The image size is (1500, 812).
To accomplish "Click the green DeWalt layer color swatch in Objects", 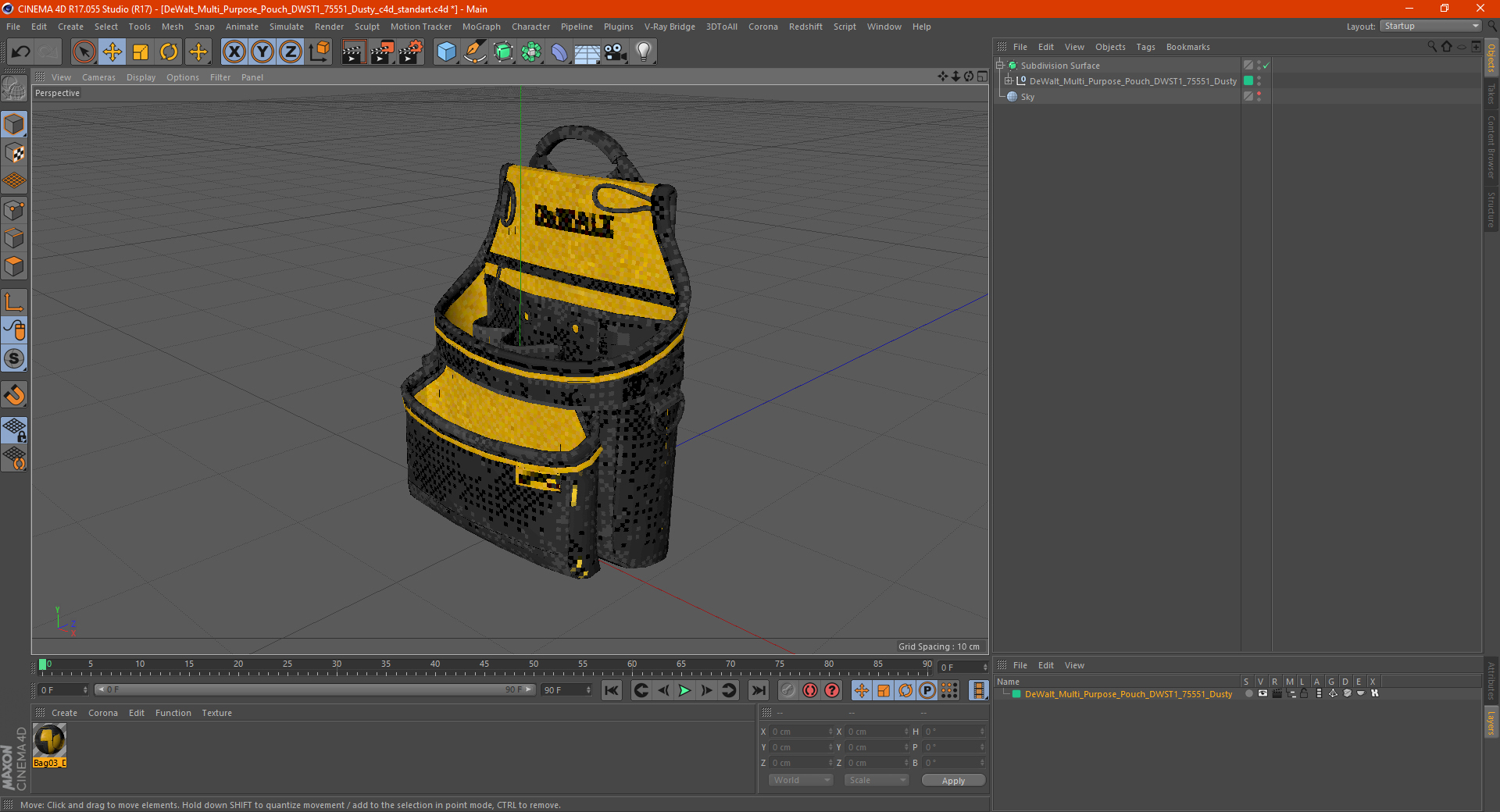I will pyautogui.click(x=1248, y=80).
